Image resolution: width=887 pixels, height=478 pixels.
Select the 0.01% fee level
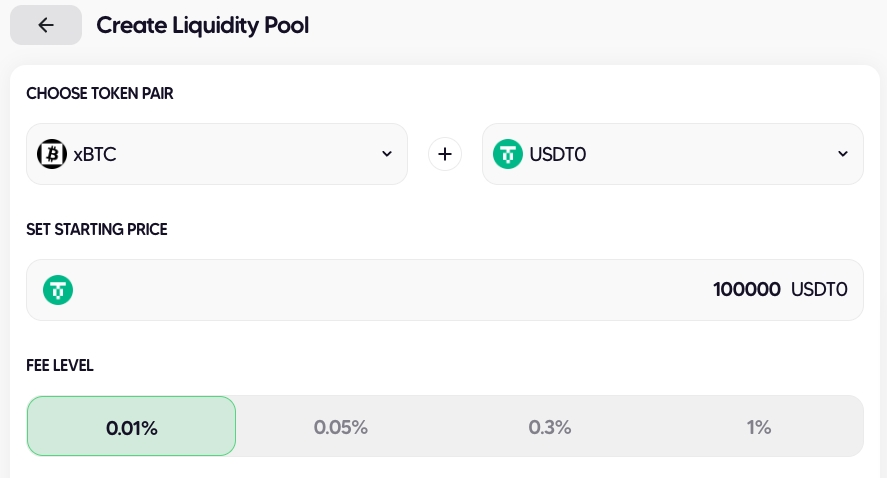[x=132, y=427]
